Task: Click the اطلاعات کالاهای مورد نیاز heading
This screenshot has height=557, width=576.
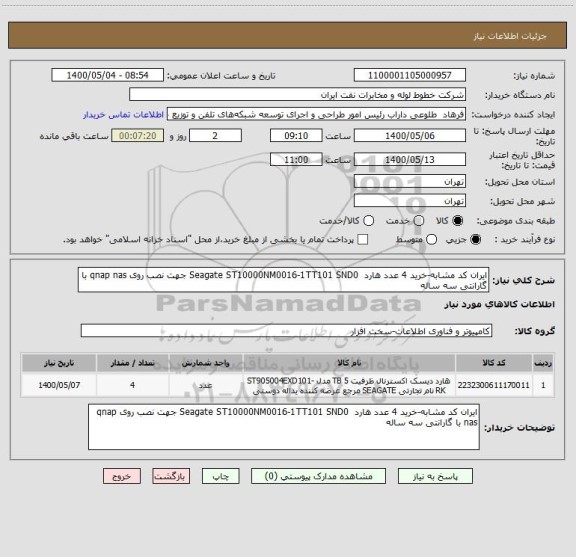Action: (x=499, y=305)
